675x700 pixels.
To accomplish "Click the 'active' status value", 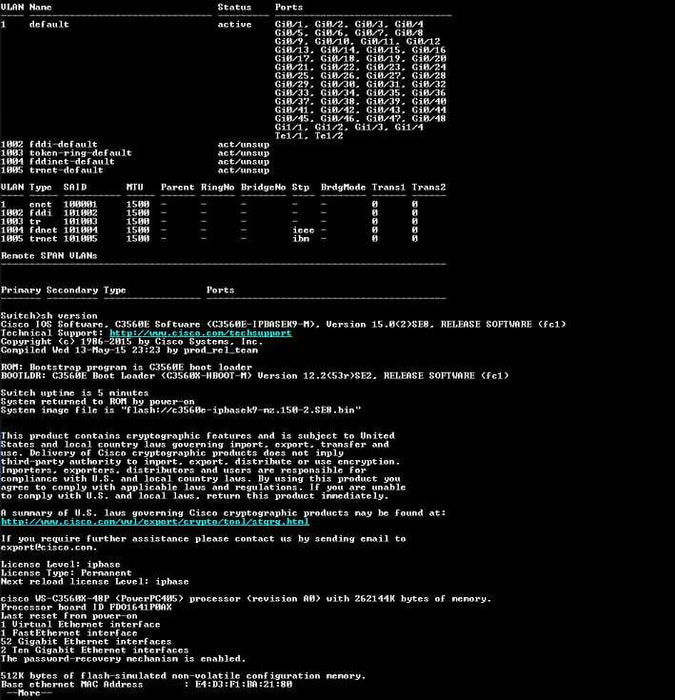I will [x=235, y=24].
